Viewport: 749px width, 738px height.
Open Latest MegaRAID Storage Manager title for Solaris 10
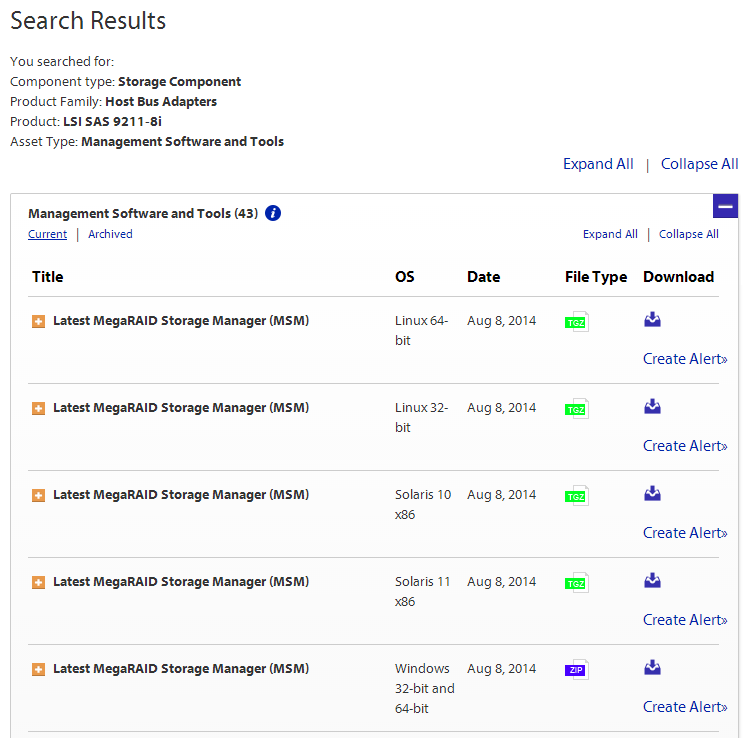pyautogui.click(x=181, y=494)
